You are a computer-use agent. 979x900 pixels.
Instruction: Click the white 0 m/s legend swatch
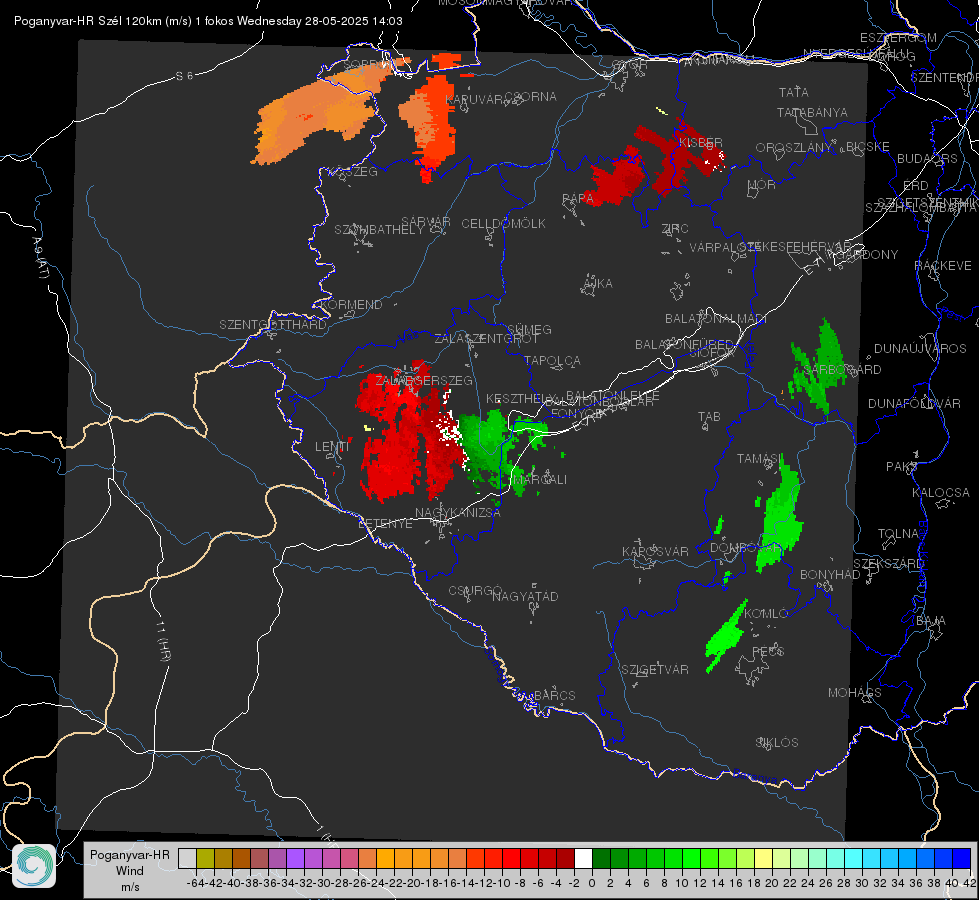point(583,859)
